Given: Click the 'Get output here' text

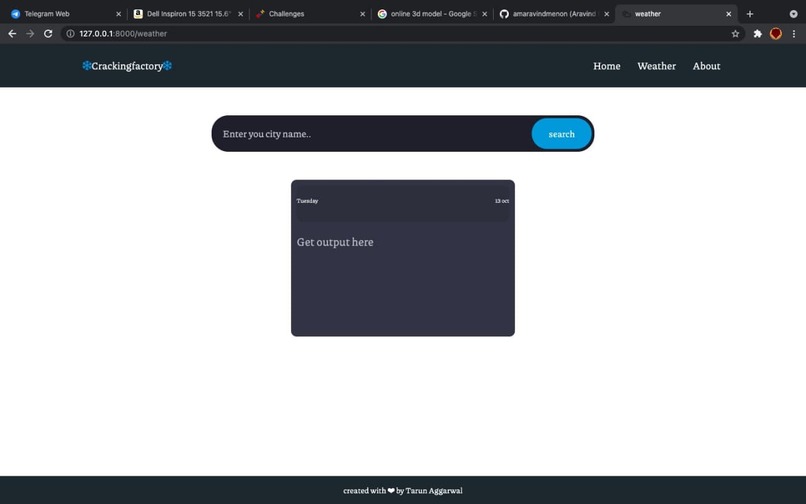Looking at the screenshot, I should (x=335, y=242).
